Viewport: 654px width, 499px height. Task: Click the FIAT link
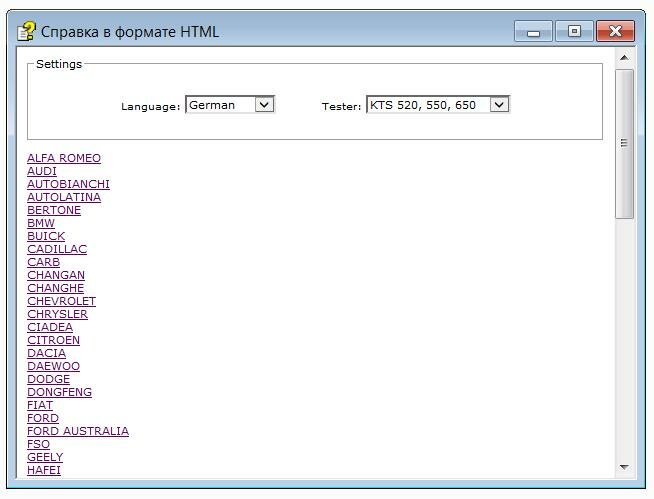coord(40,405)
